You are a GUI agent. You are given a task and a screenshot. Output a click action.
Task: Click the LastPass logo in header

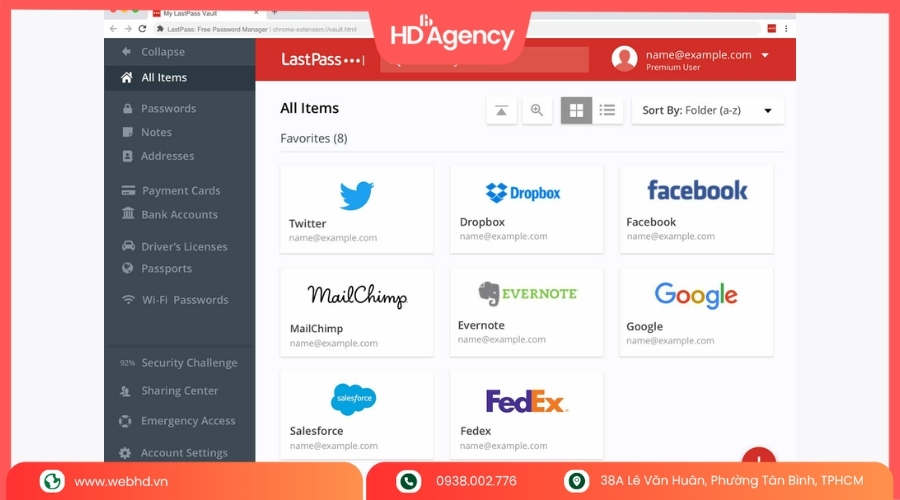323,59
